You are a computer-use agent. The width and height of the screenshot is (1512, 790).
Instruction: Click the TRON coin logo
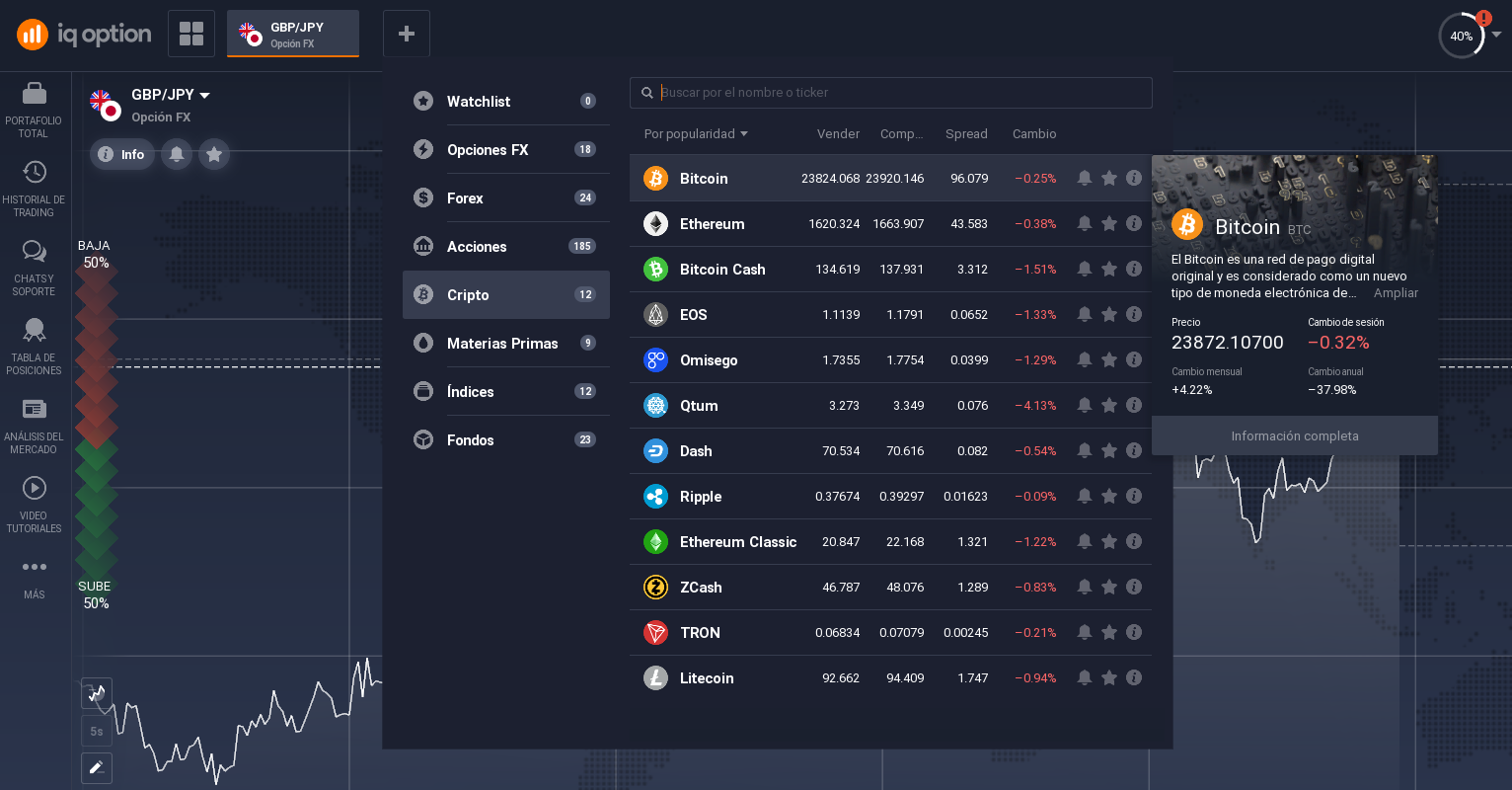pyautogui.click(x=656, y=633)
